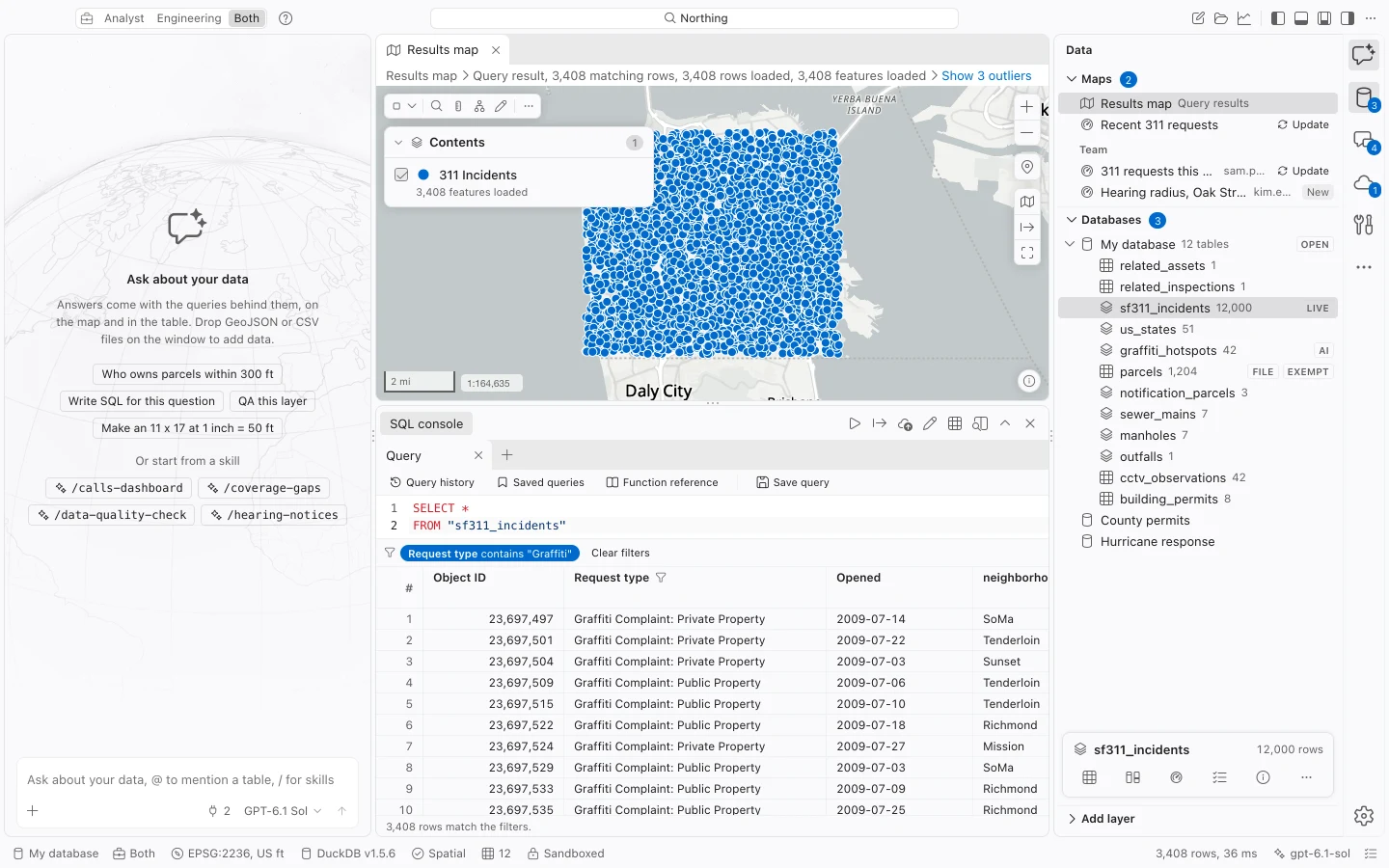The width and height of the screenshot is (1389, 868).
Task: Expand the Add layer section
Action: click(x=1100, y=819)
